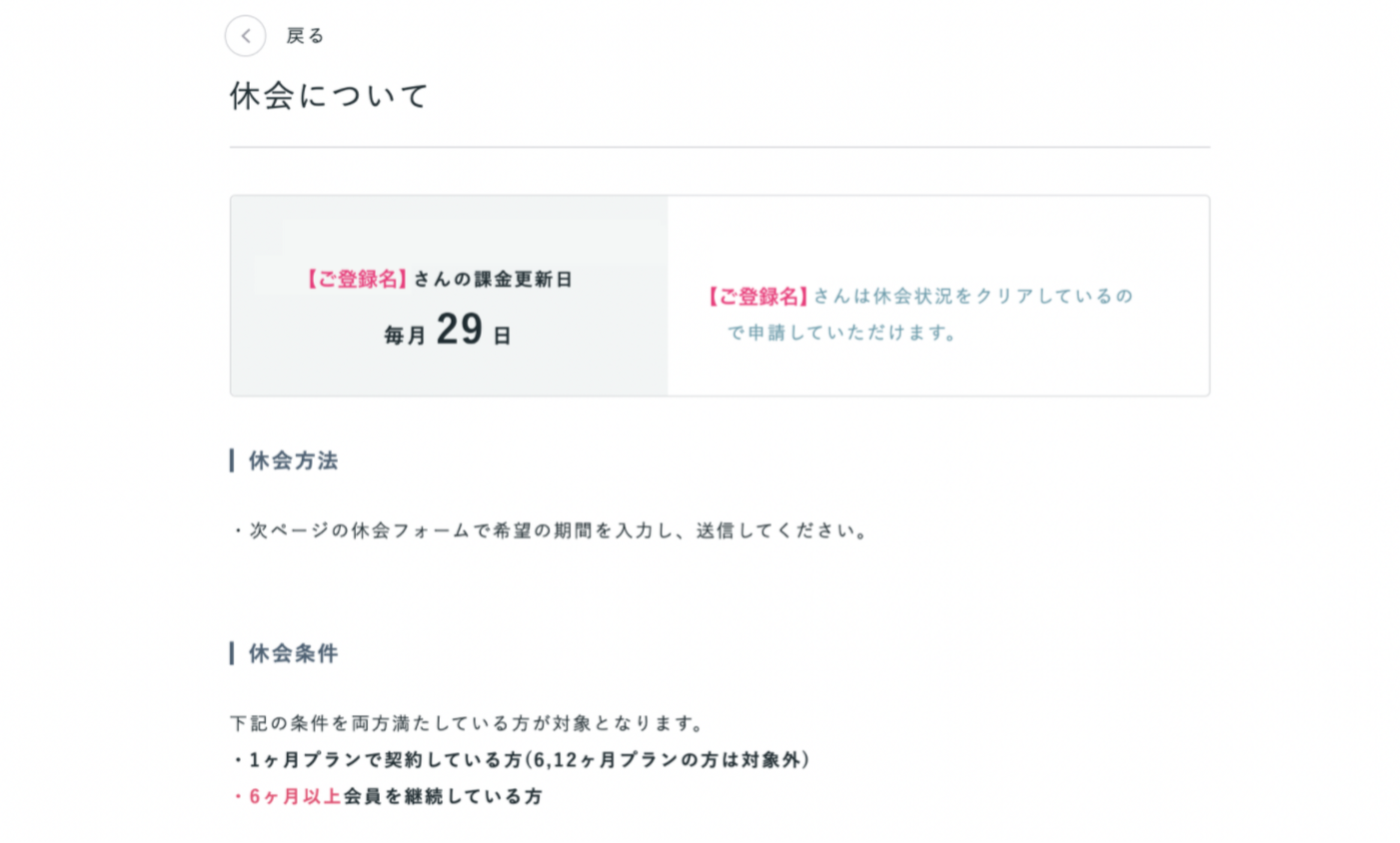The image size is (1400, 843).
Task: Click the vertical bar marker beside 休会条件
Action: (x=232, y=653)
